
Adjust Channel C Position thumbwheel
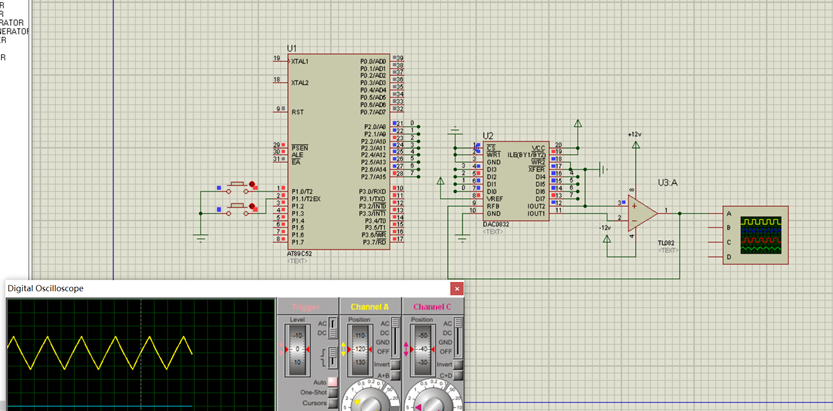pos(423,349)
